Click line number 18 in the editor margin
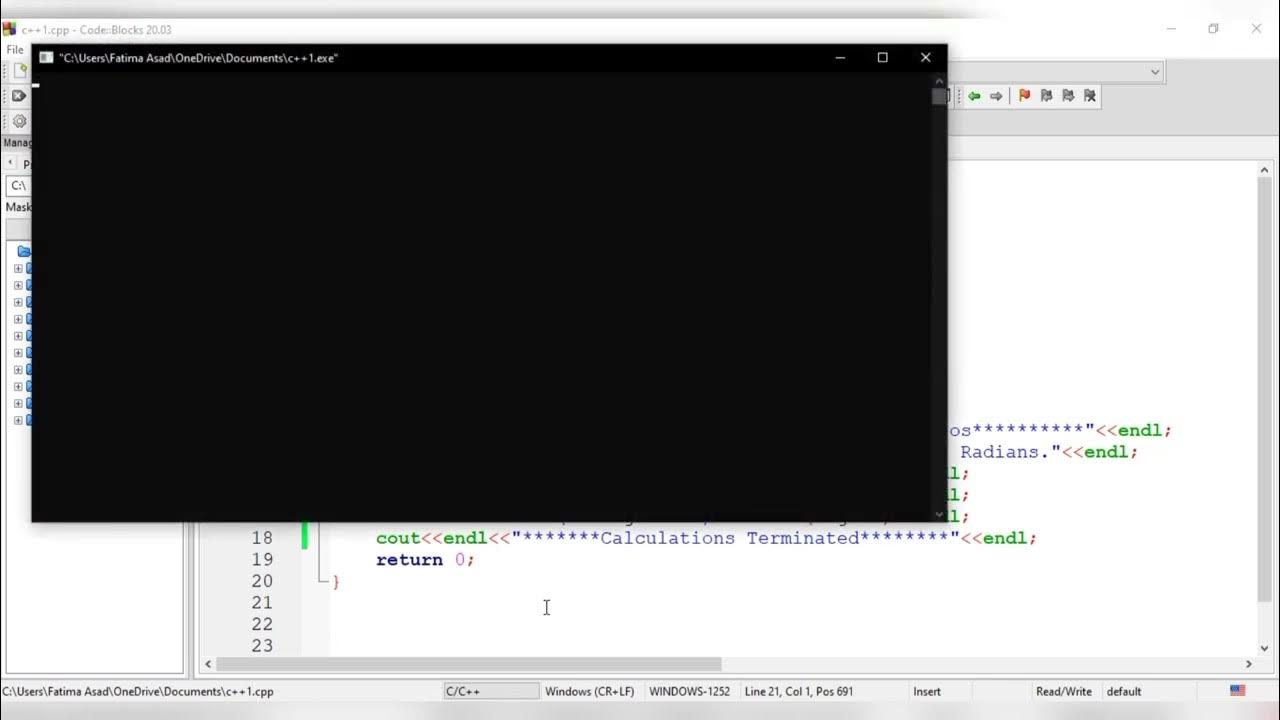This screenshot has width=1280, height=720. tap(262, 538)
